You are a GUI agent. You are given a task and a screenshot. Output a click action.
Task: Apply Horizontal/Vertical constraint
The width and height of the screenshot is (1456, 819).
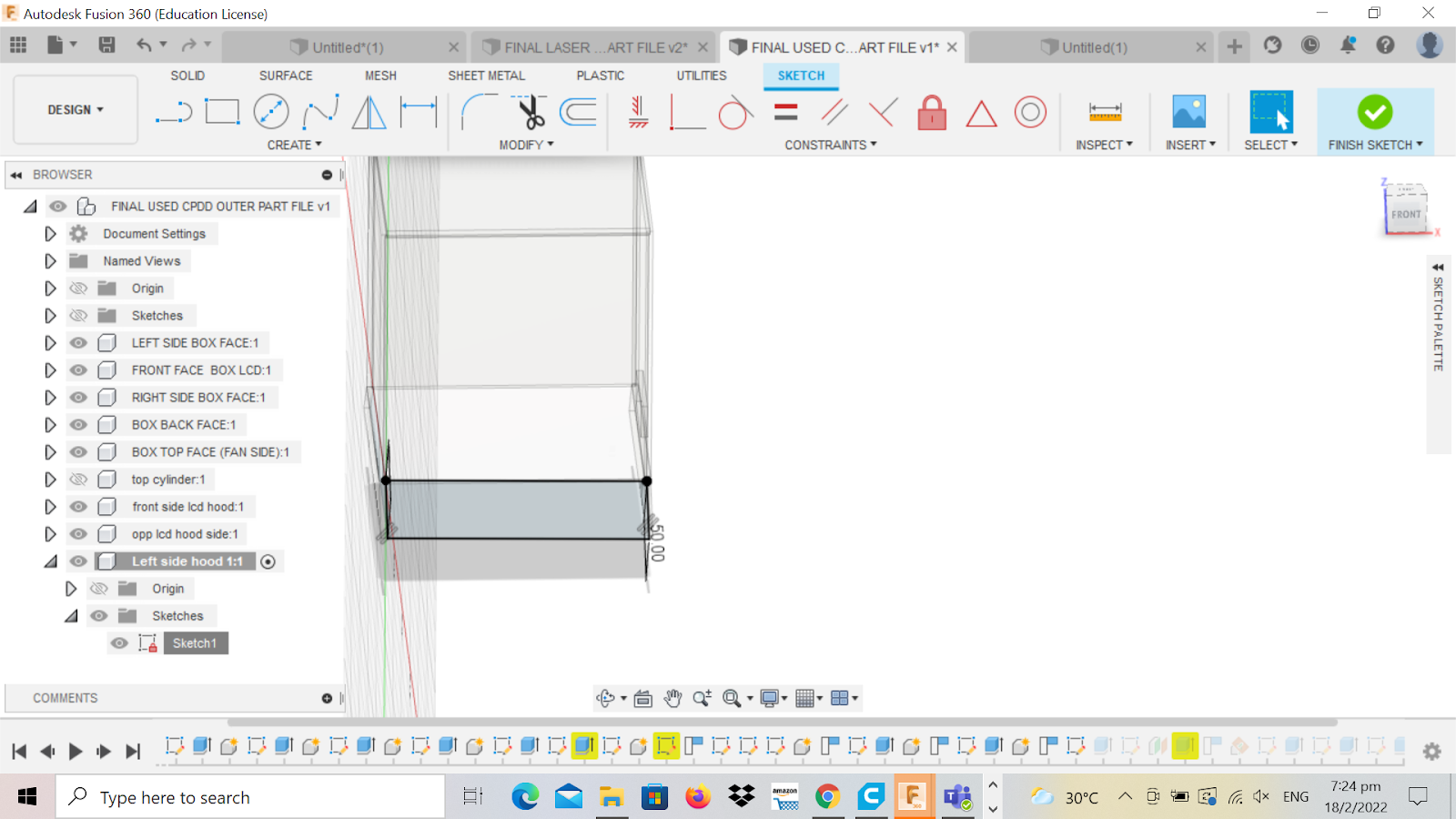pos(639,113)
